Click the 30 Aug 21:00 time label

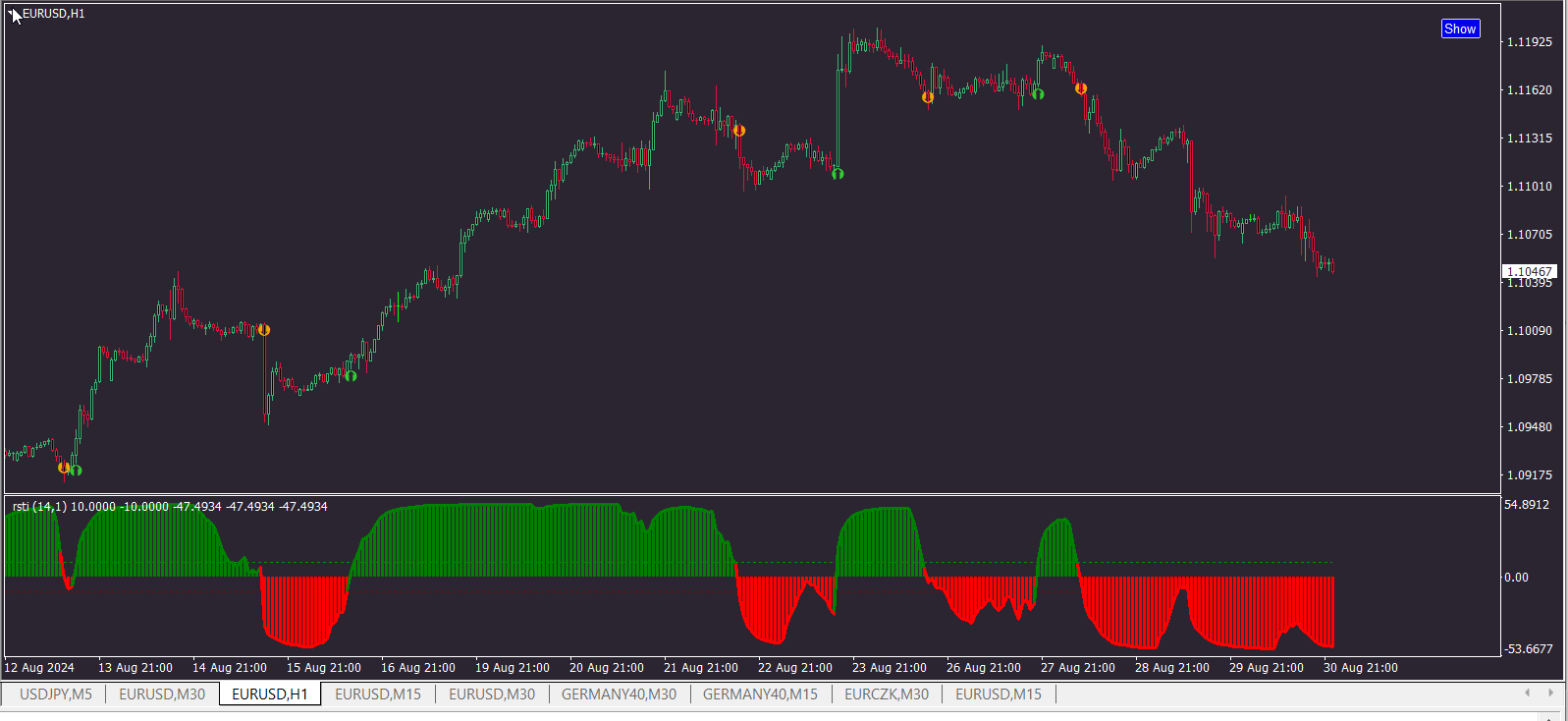pyautogui.click(x=1361, y=668)
